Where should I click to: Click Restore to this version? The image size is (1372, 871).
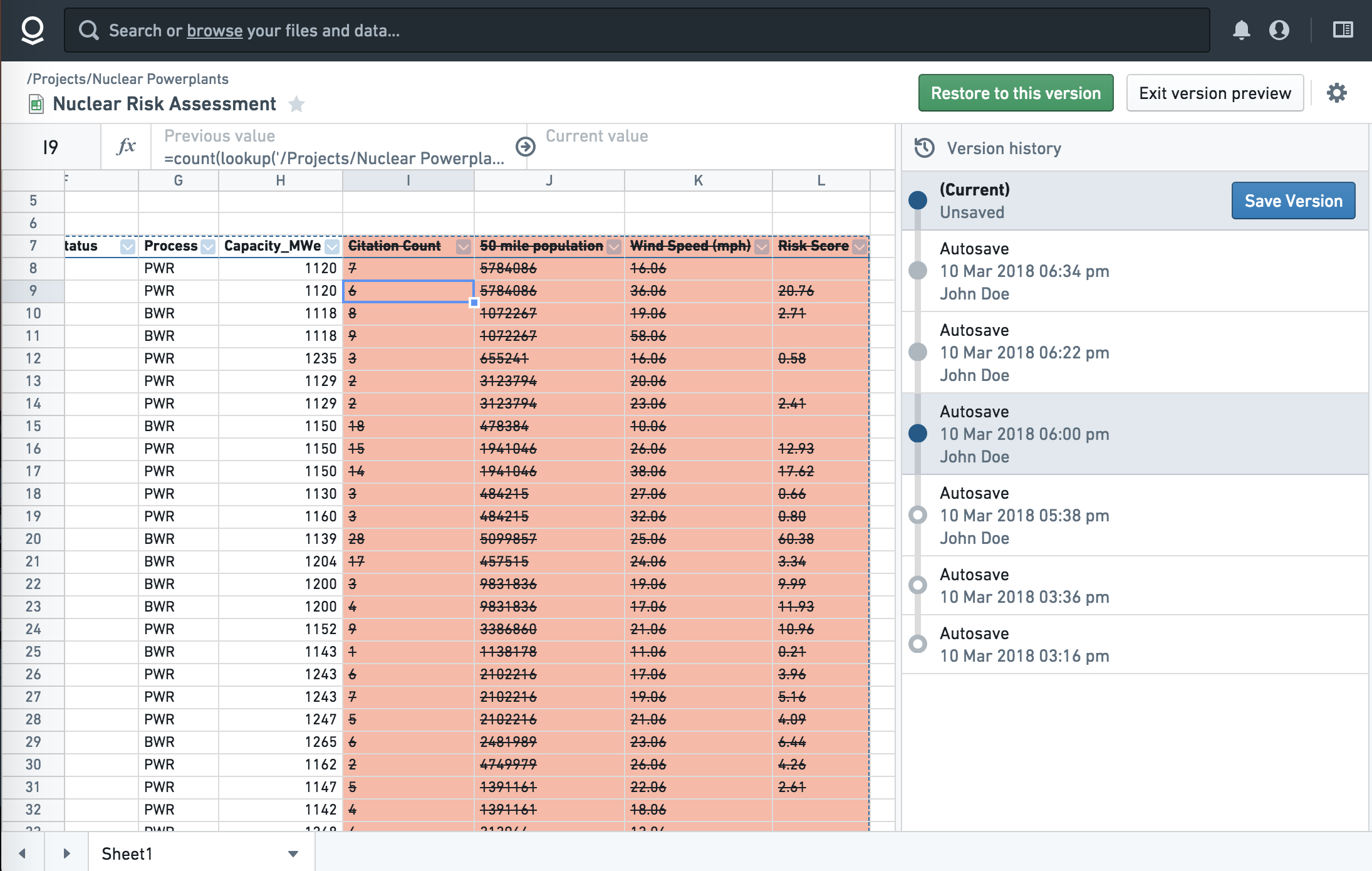[1016, 93]
